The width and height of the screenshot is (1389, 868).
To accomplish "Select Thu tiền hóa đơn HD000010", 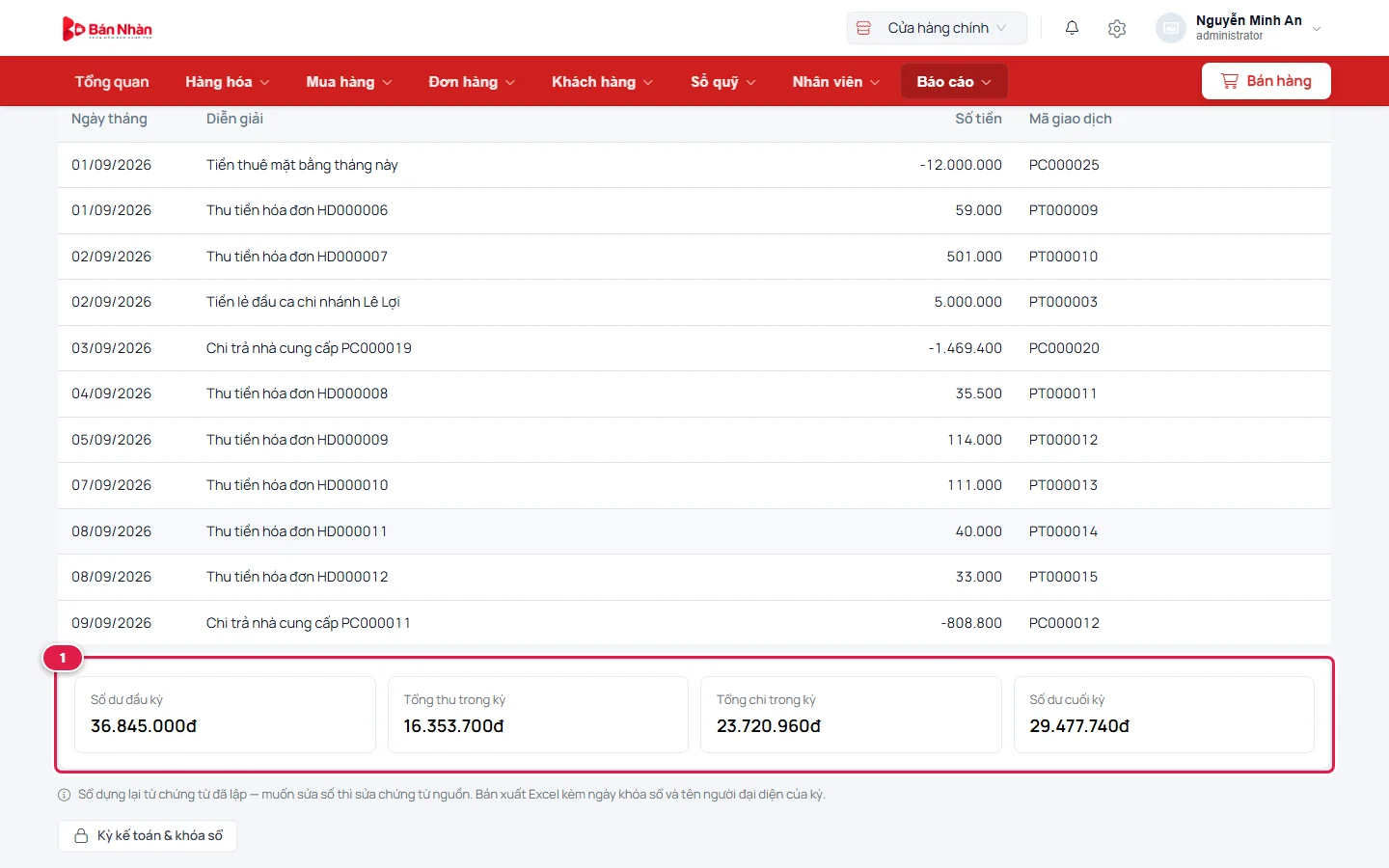I will (x=297, y=485).
